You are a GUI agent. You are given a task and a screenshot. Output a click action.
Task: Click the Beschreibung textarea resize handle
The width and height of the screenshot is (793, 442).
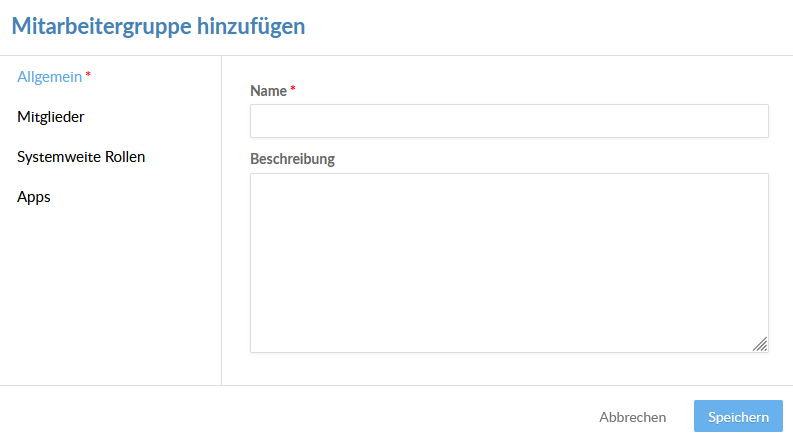[760, 344]
